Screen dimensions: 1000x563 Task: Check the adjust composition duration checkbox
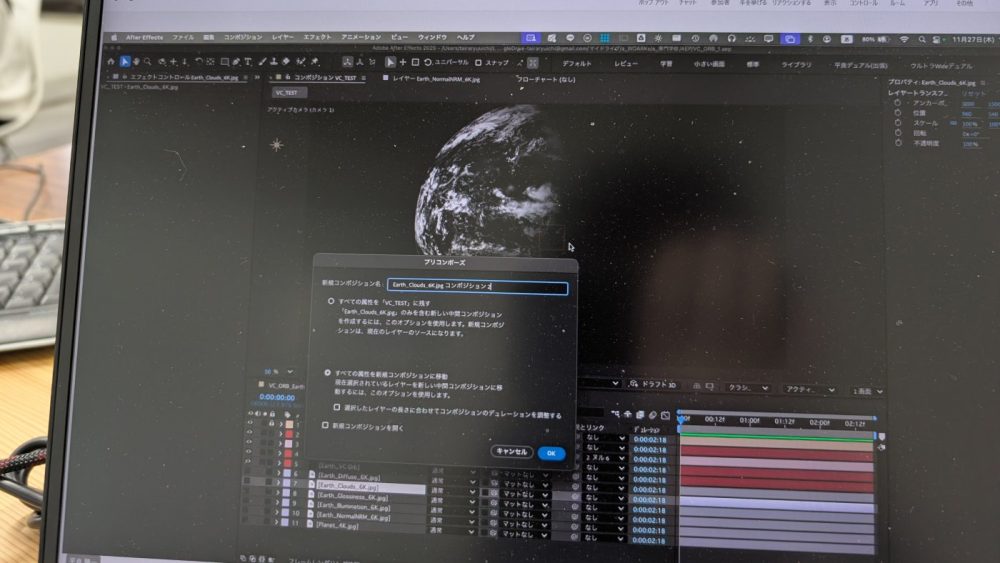click(x=337, y=407)
